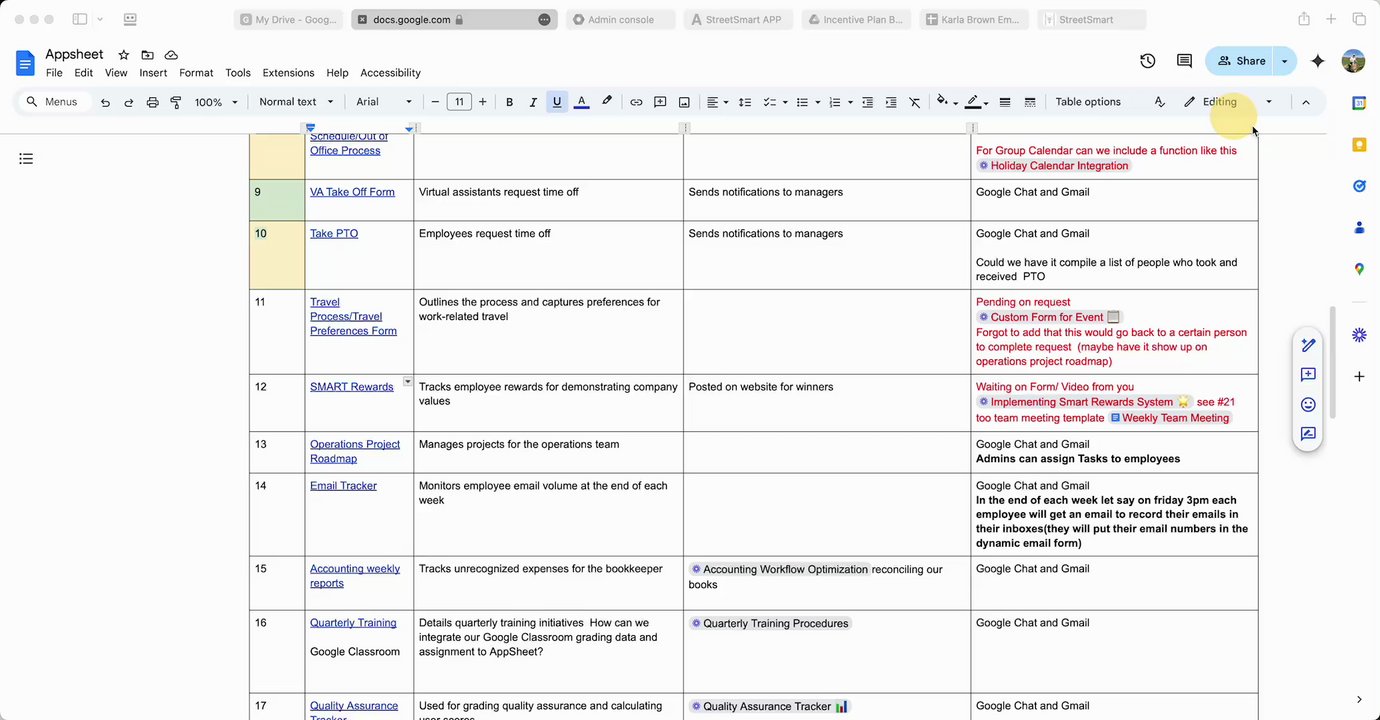
Task: Open the Tools menu
Action: tap(238, 73)
